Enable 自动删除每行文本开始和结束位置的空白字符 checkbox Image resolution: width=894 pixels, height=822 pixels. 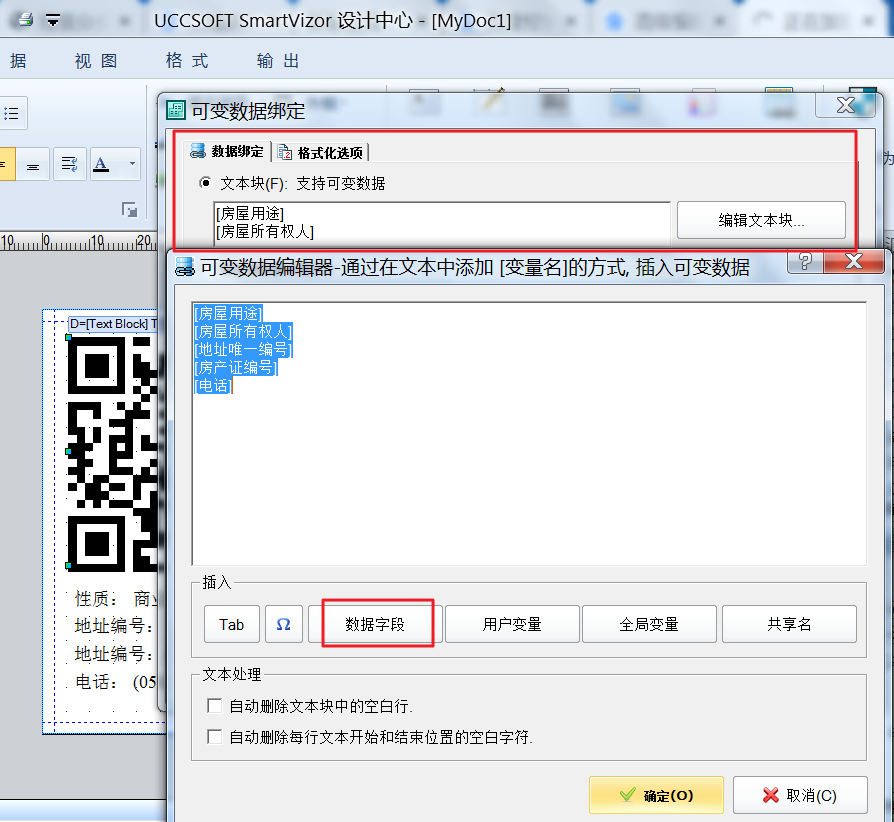pyautogui.click(x=214, y=736)
